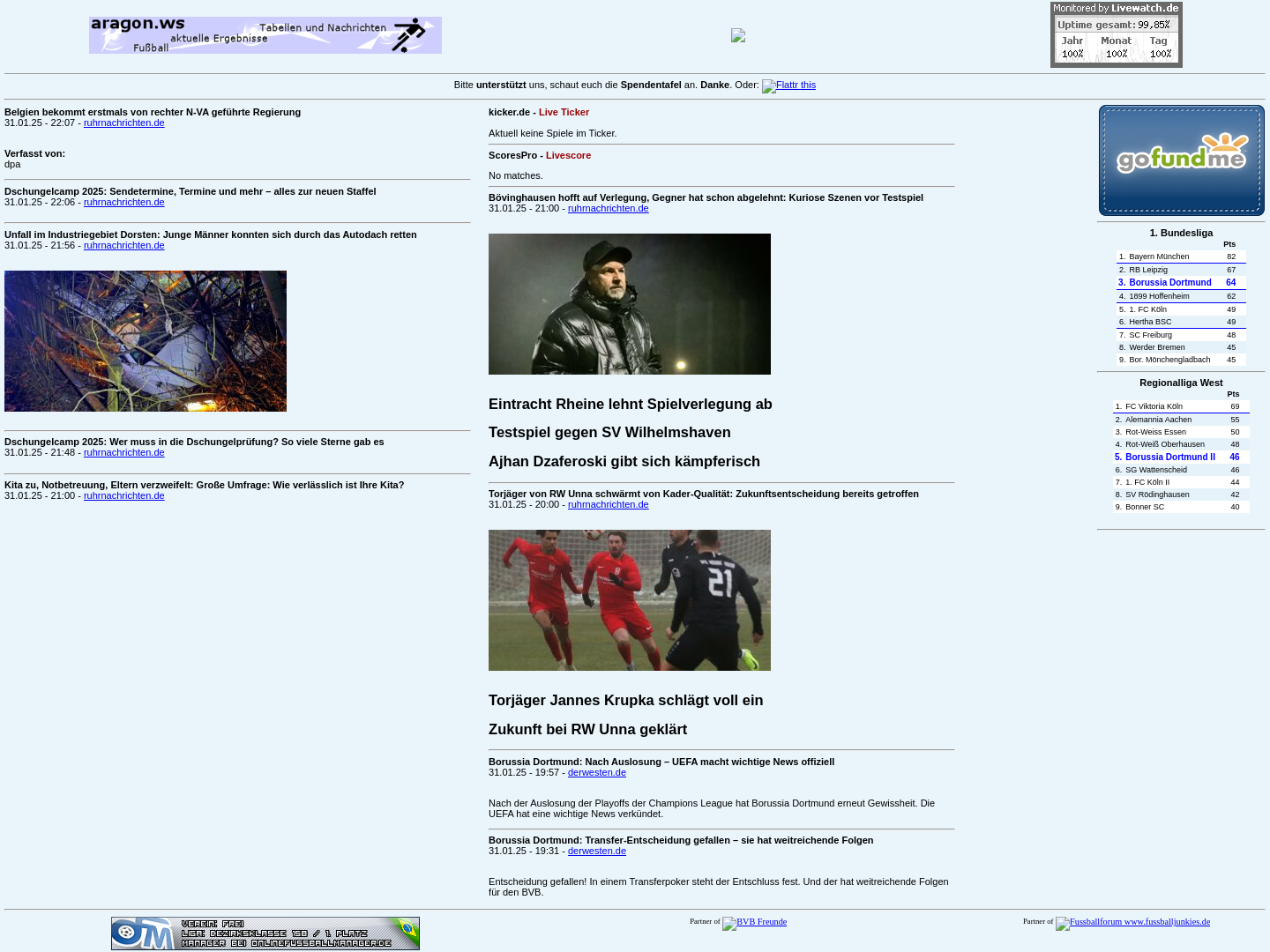The height and width of the screenshot is (952, 1270).
Task: Click the Regionalliga West table heading
Action: (x=1181, y=383)
